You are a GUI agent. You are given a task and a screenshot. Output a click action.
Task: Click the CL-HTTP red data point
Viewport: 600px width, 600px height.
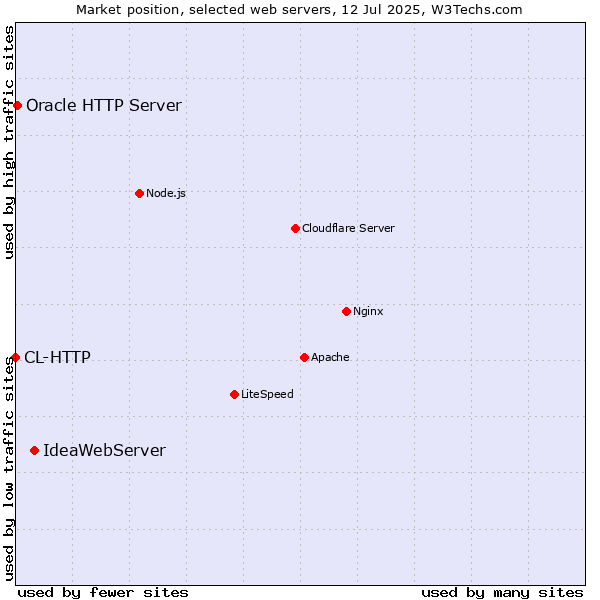(16, 357)
